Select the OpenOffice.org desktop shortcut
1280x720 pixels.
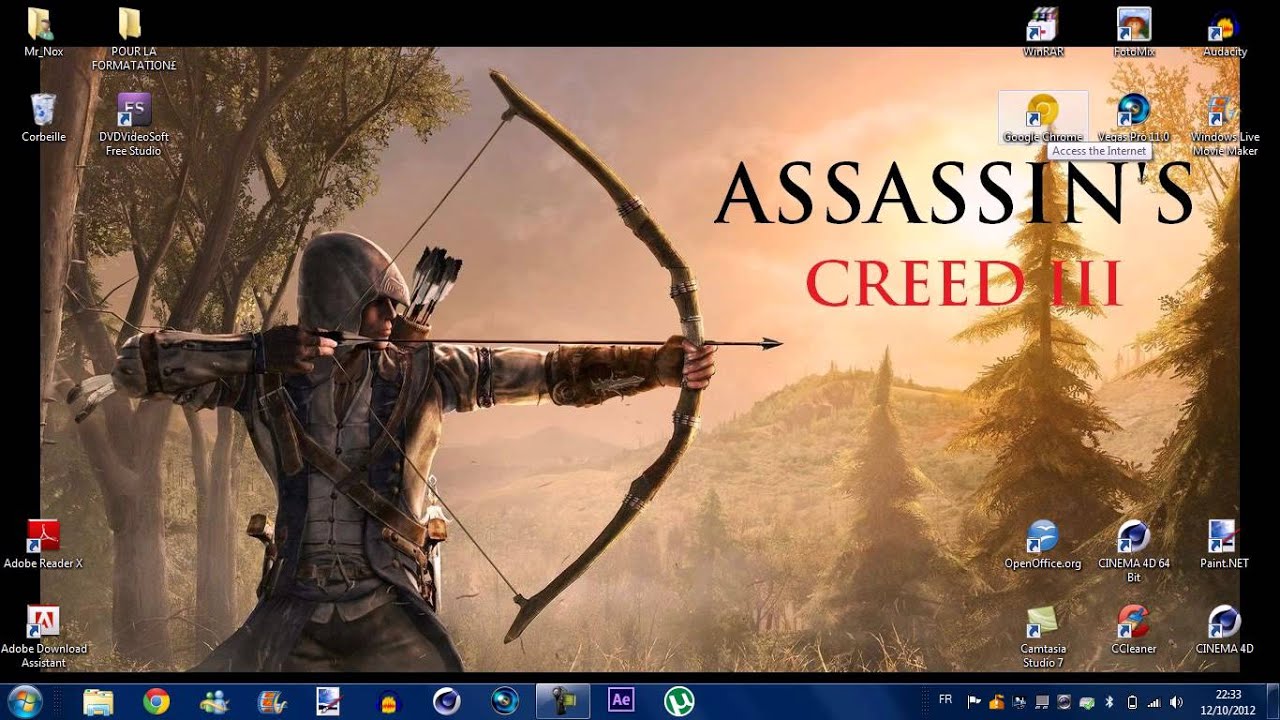click(1043, 545)
